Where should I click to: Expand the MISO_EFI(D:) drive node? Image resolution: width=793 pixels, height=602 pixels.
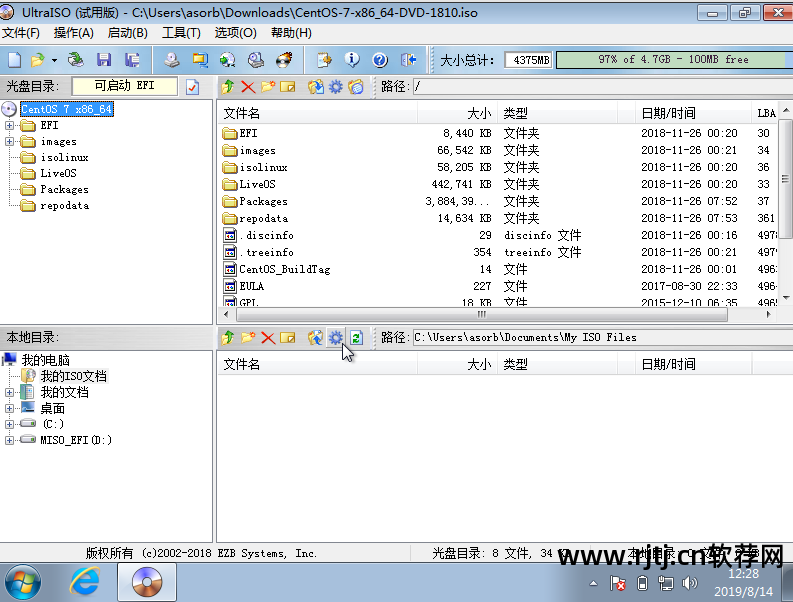(x=10, y=440)
